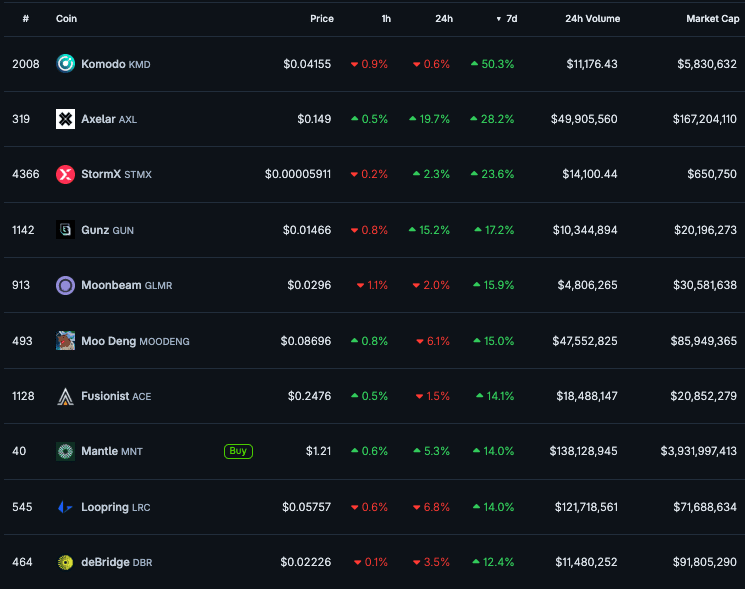Sort table by 7d column
This screenshot has height=589, width=745.
click(x=507, y=19)
